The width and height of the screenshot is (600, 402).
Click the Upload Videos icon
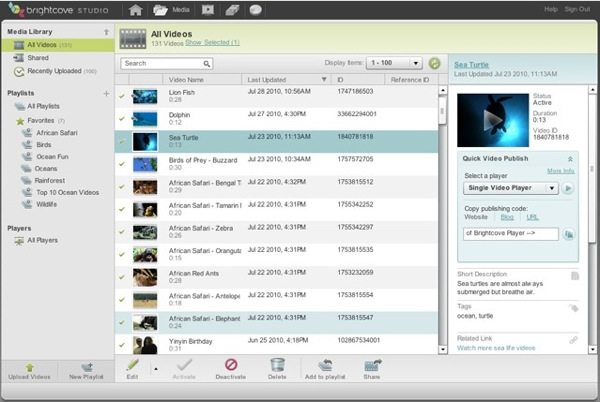pos(29,368)
